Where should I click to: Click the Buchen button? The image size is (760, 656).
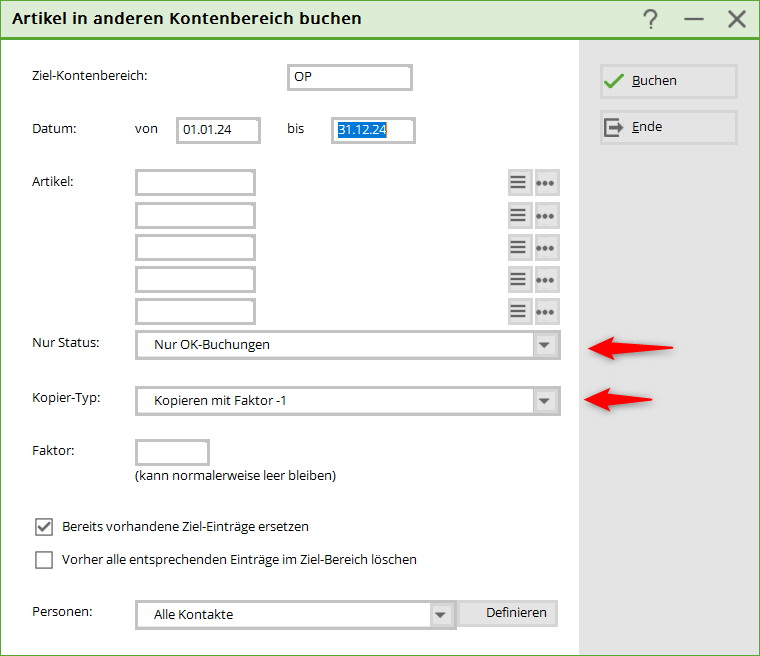pyautogui.click(x=668, y=81)
